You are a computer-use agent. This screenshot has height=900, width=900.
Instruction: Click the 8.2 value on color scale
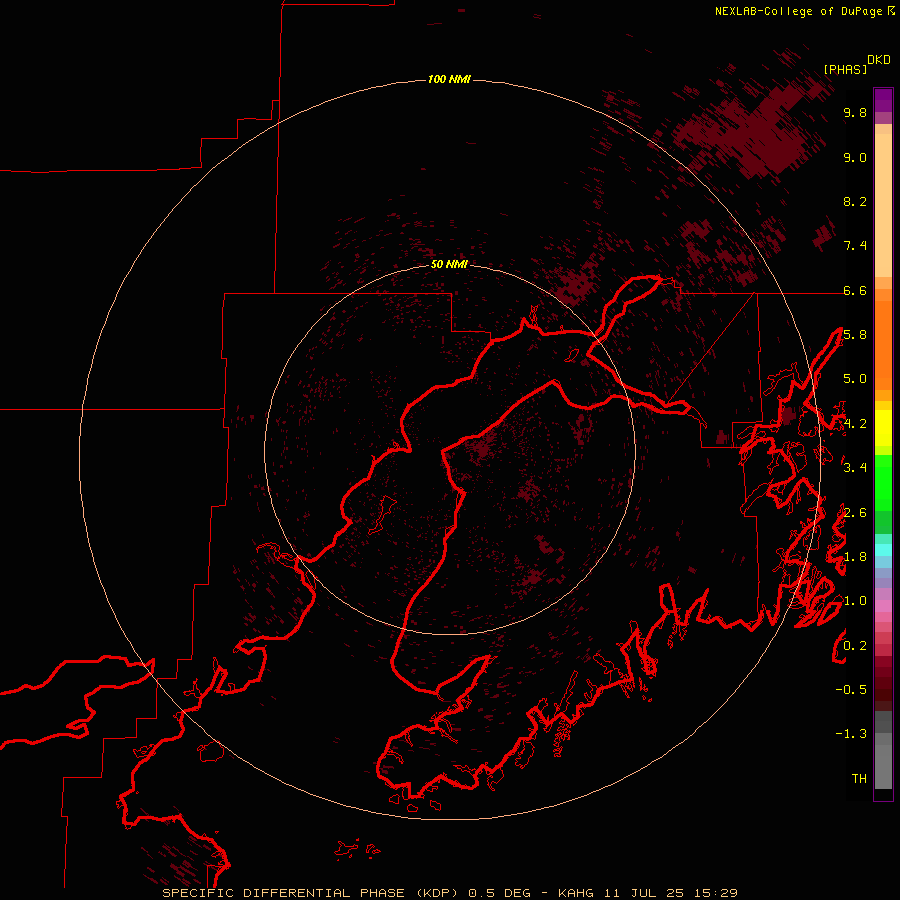pos(855,201)
